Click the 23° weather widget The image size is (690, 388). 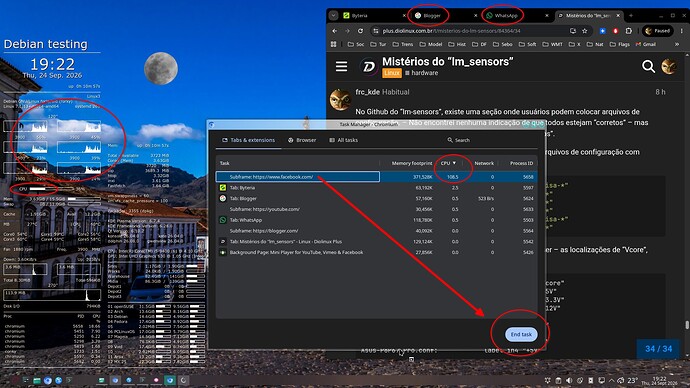coord(628,380)
